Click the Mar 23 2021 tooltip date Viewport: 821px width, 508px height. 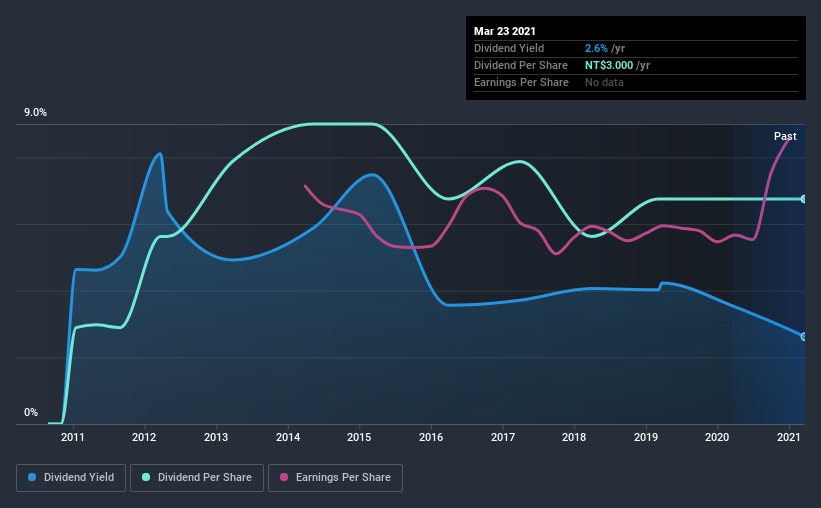coord(505,31)
